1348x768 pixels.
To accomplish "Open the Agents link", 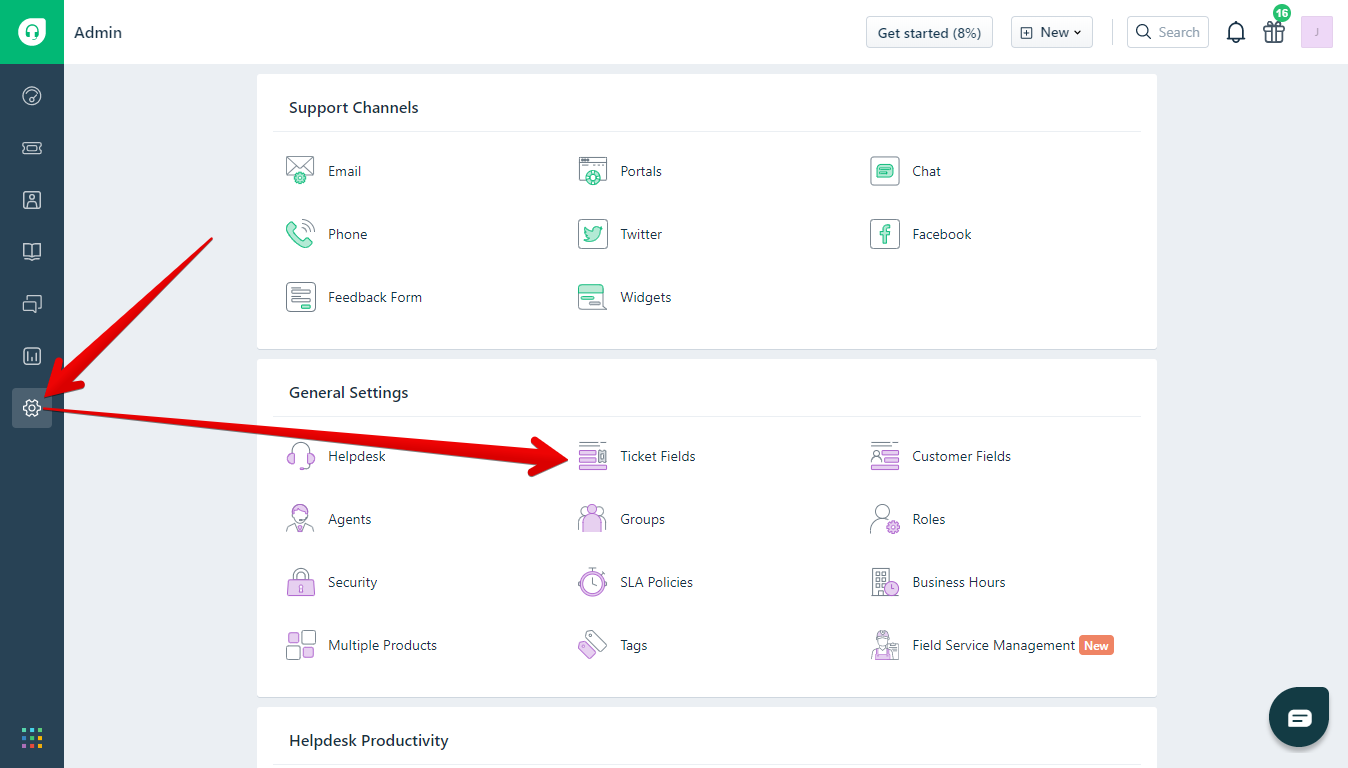I will pyautogui.click(x=349, y=519).
